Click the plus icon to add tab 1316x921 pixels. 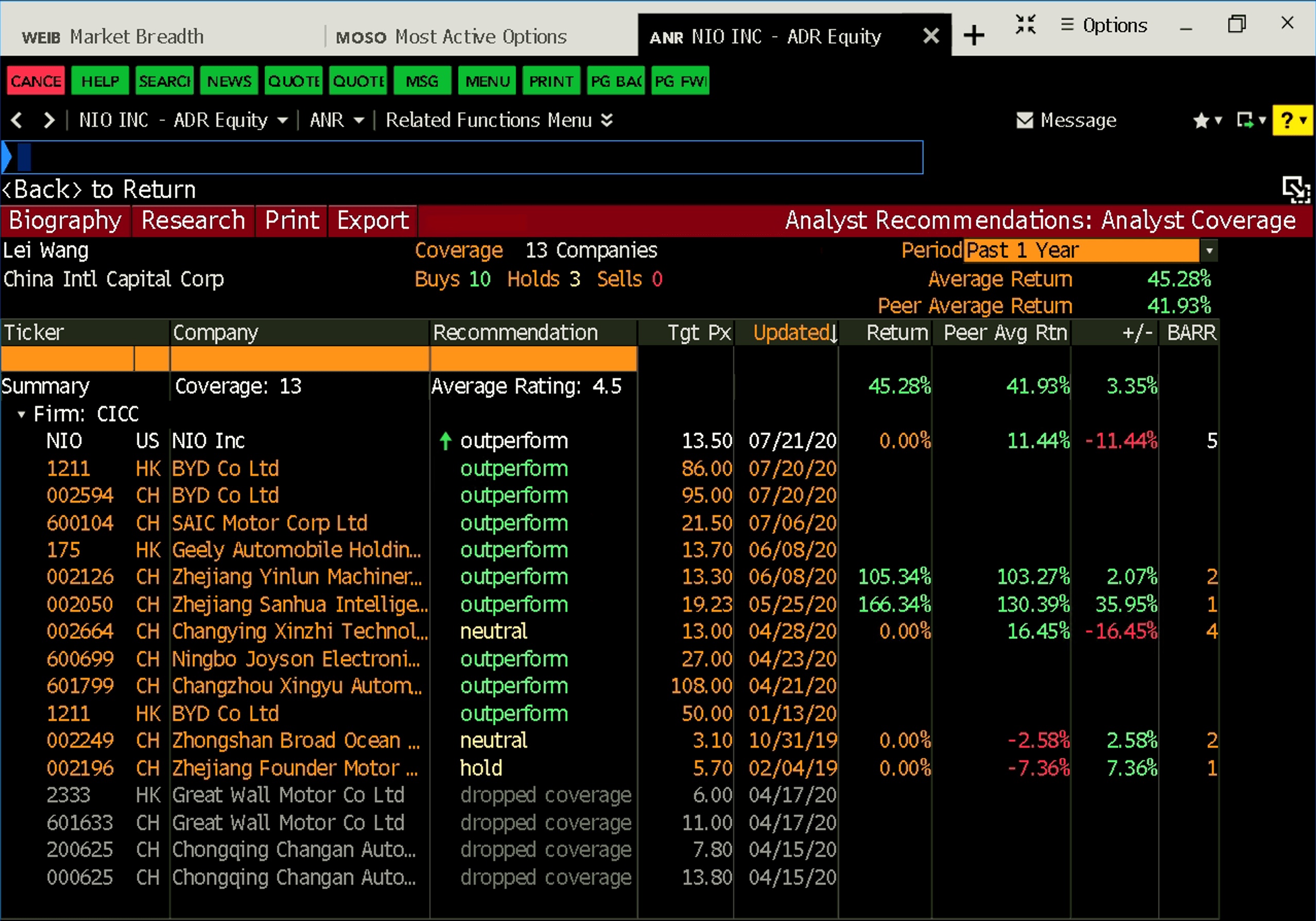click(974, 36)
